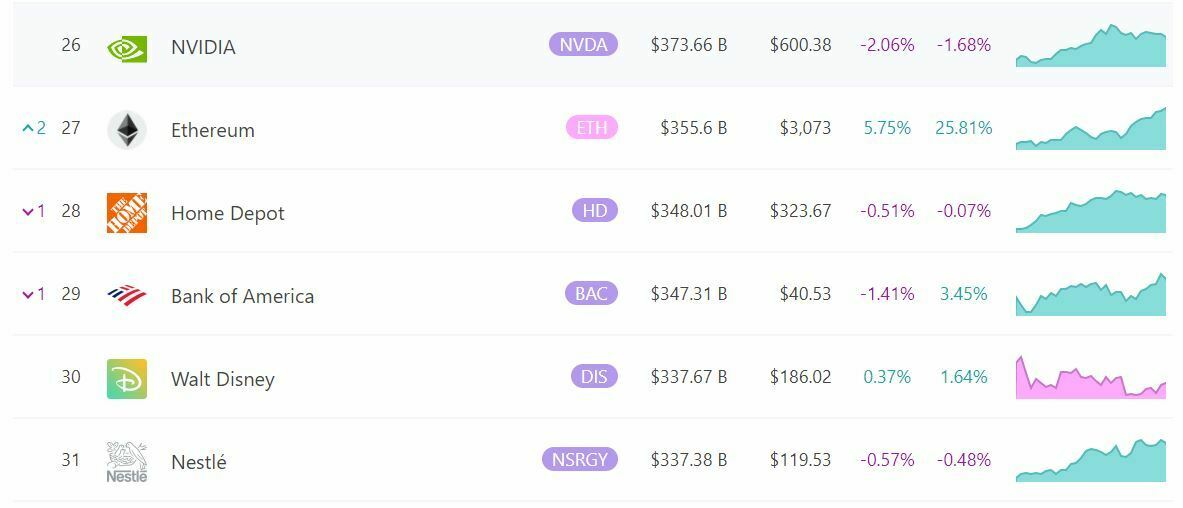Click the HD ticker badge
This screenshot has height=508, width=1183.
tap(594, 210)
